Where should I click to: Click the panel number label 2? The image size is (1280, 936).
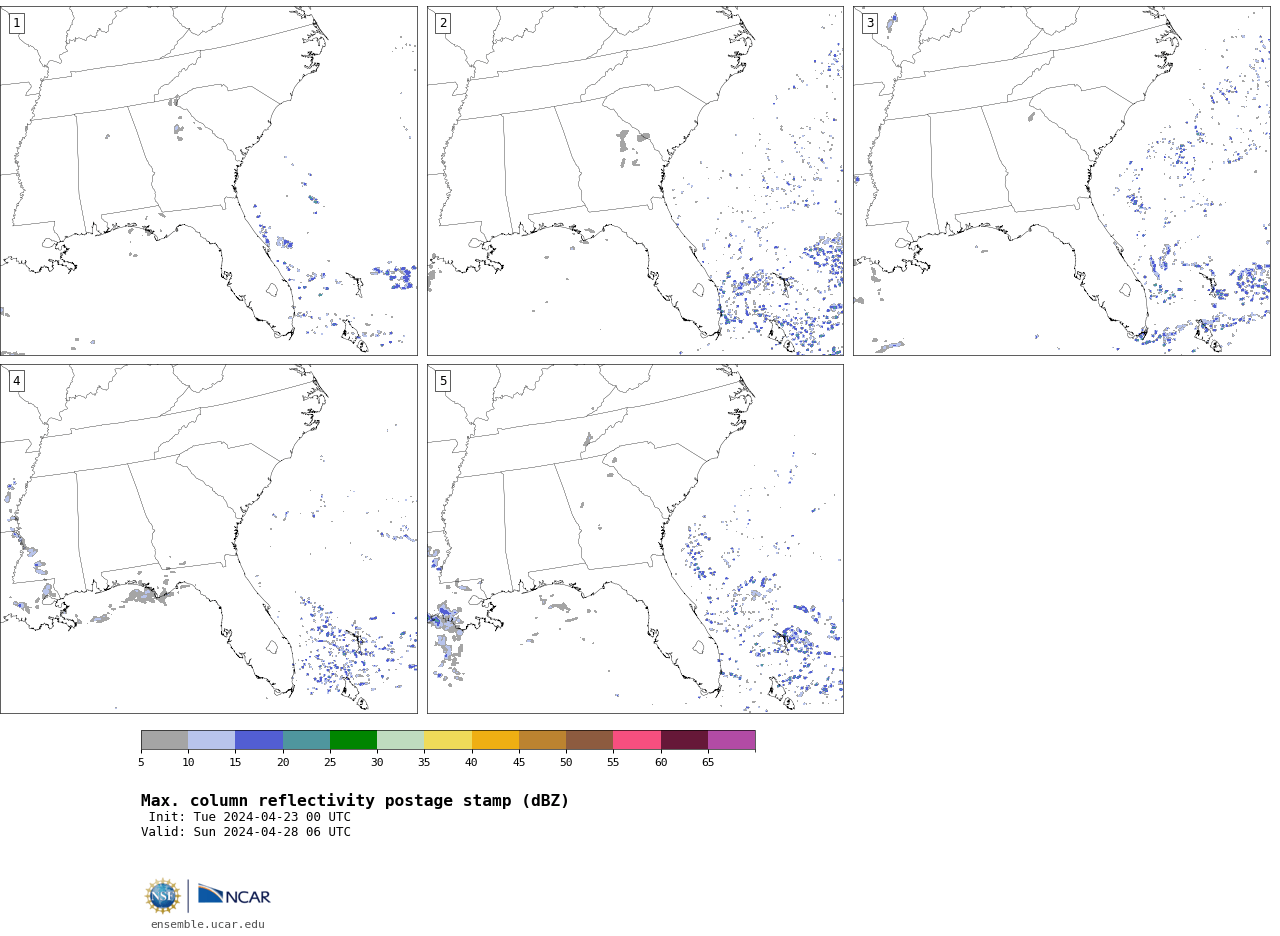(443, 23)
